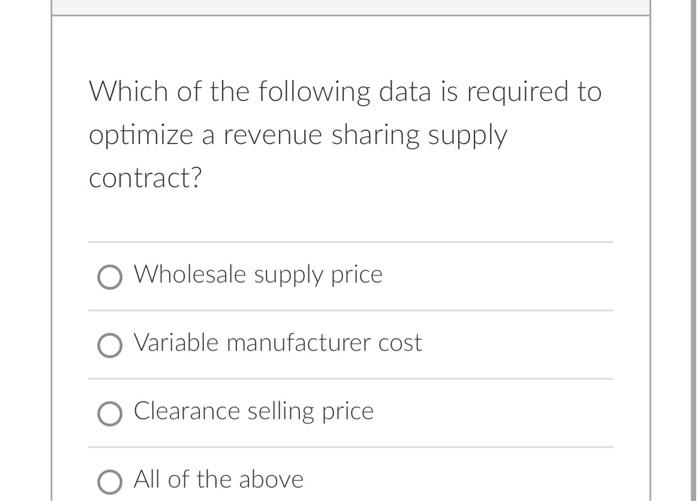The width and height of the screenshot is (700, 501).
Task: Select the Wholesale supply price radio button
Action: coord(109,277)
